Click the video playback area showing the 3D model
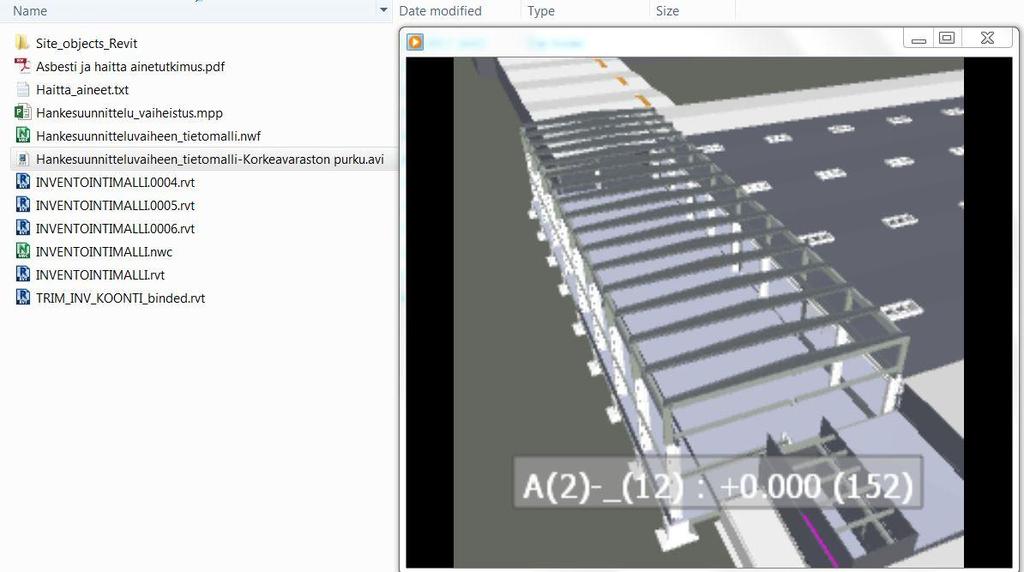This screenshot has width=1024, height=572. point(709,312)
